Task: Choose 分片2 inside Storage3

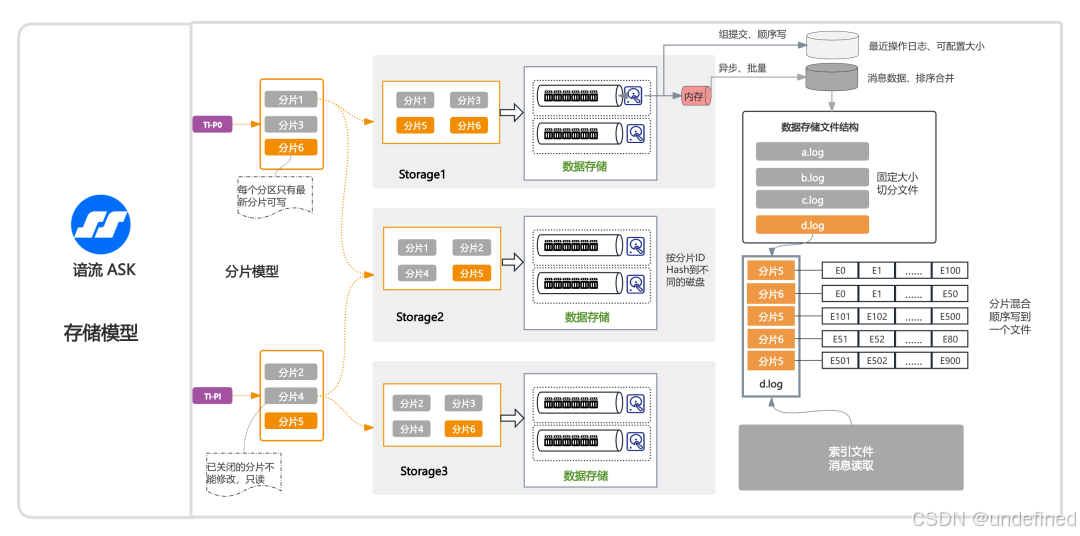Action: tap(411, 404)
